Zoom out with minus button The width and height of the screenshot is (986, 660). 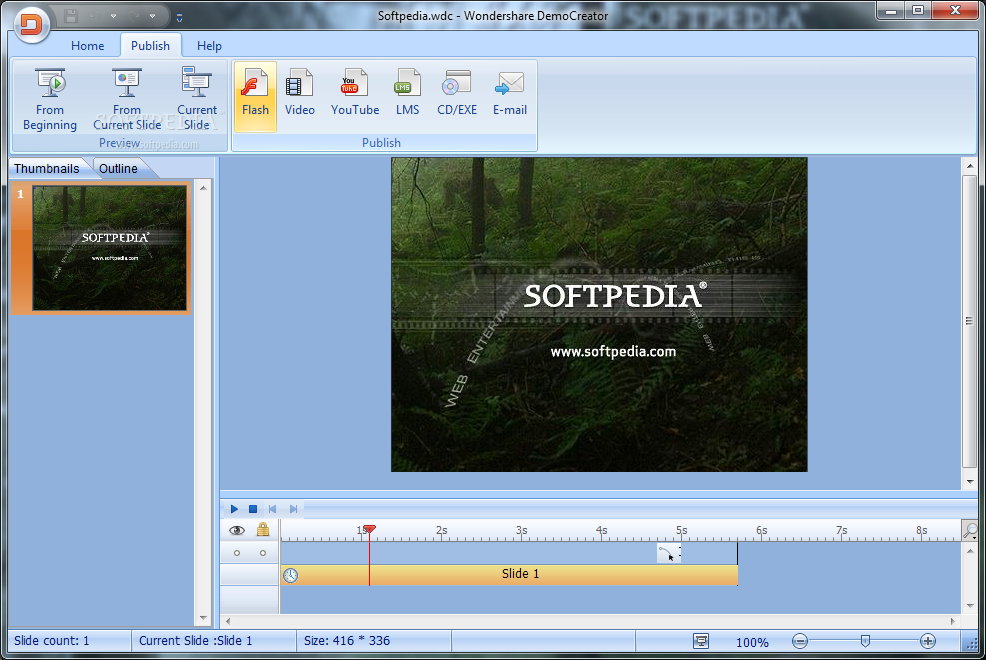[x=800, y=641]
